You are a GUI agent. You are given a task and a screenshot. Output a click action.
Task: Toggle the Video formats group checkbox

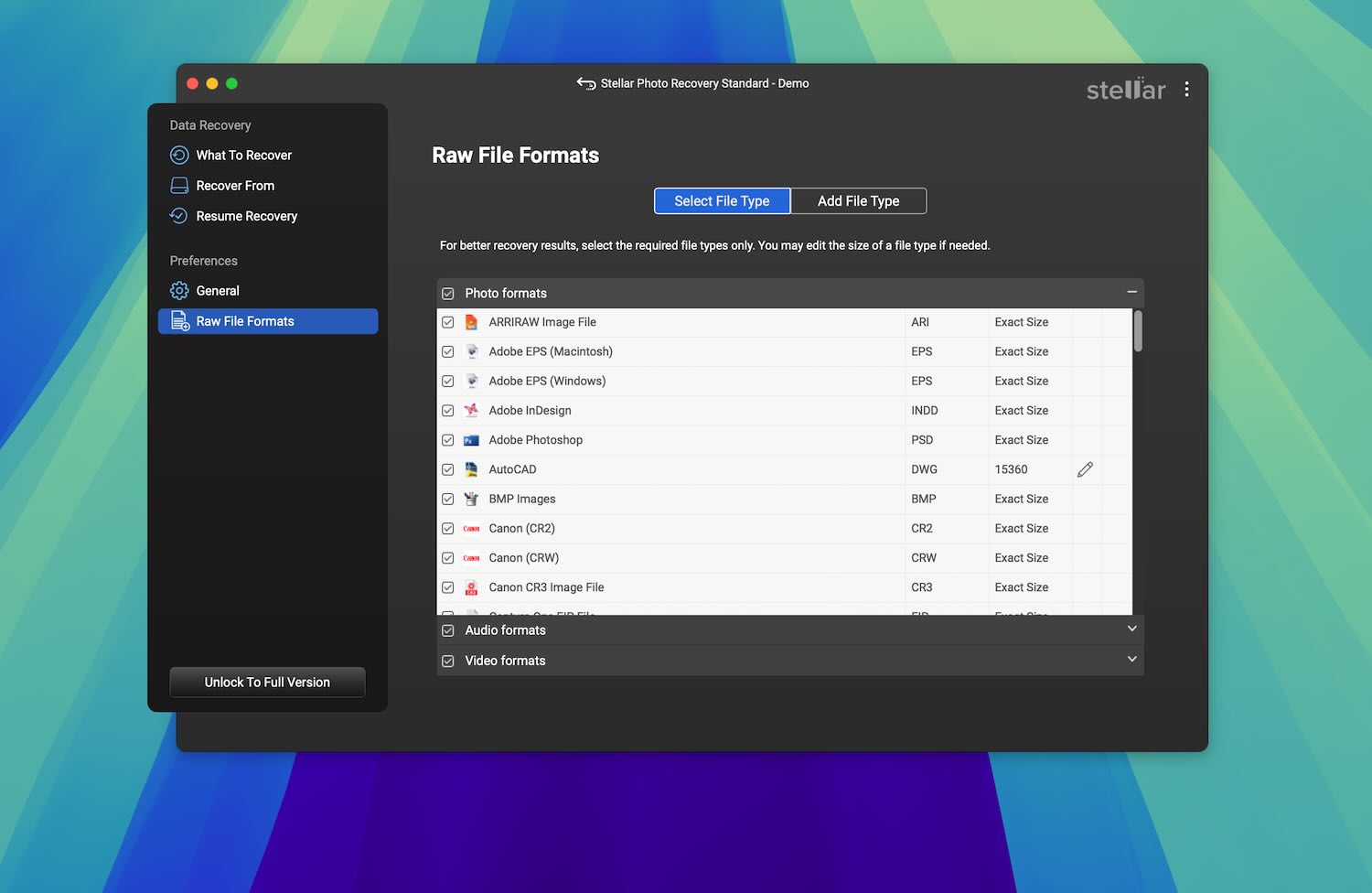point(448,661)
